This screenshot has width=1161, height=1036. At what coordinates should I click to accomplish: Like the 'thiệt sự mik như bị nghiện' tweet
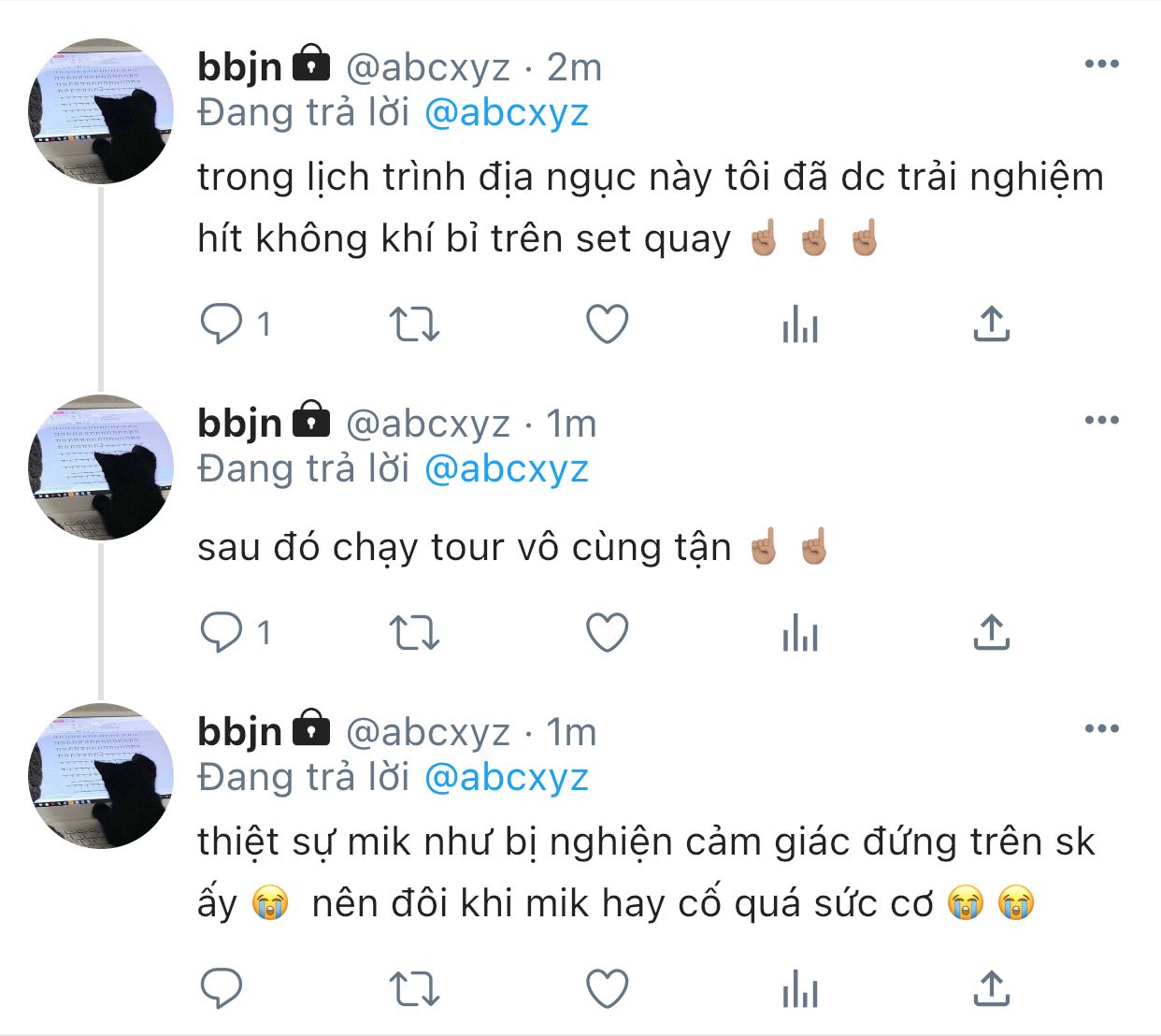pyautogui.click(x=607, y=988)
